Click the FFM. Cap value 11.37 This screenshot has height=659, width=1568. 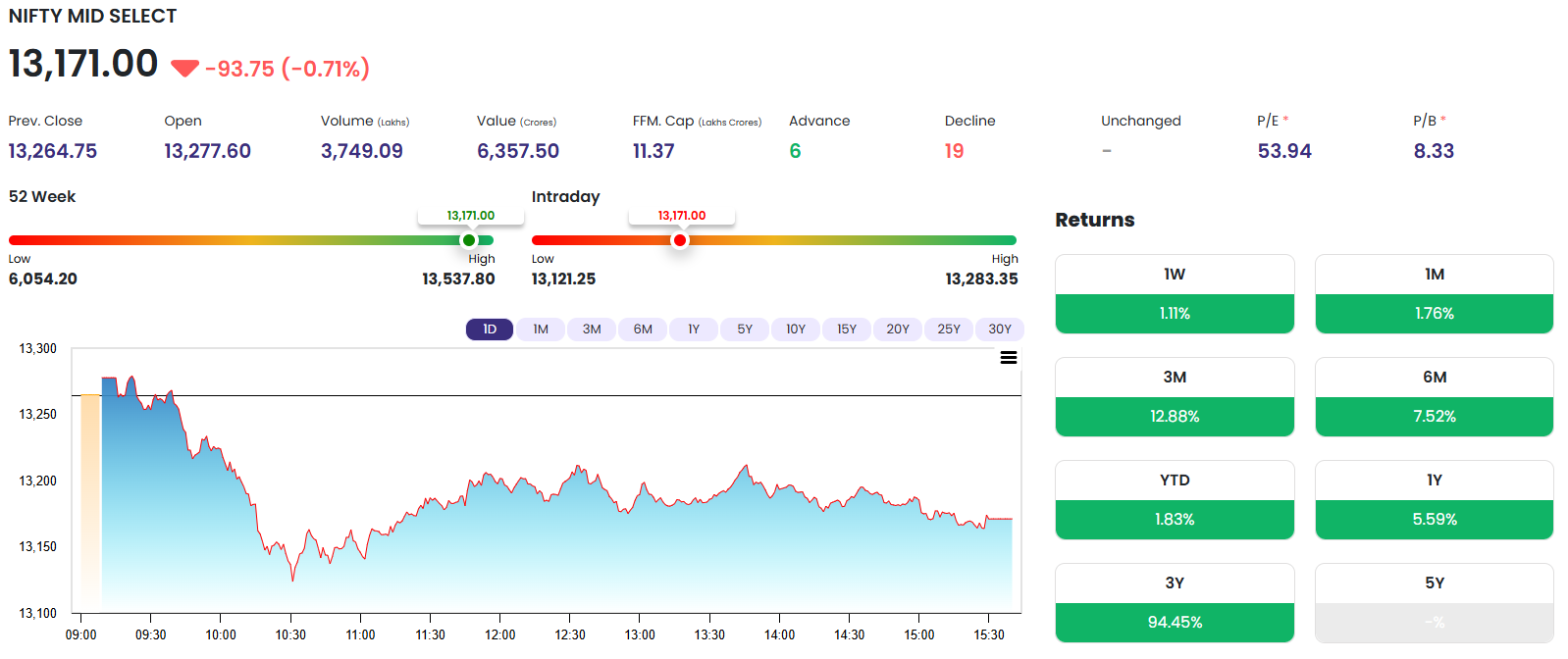(653, 151)
